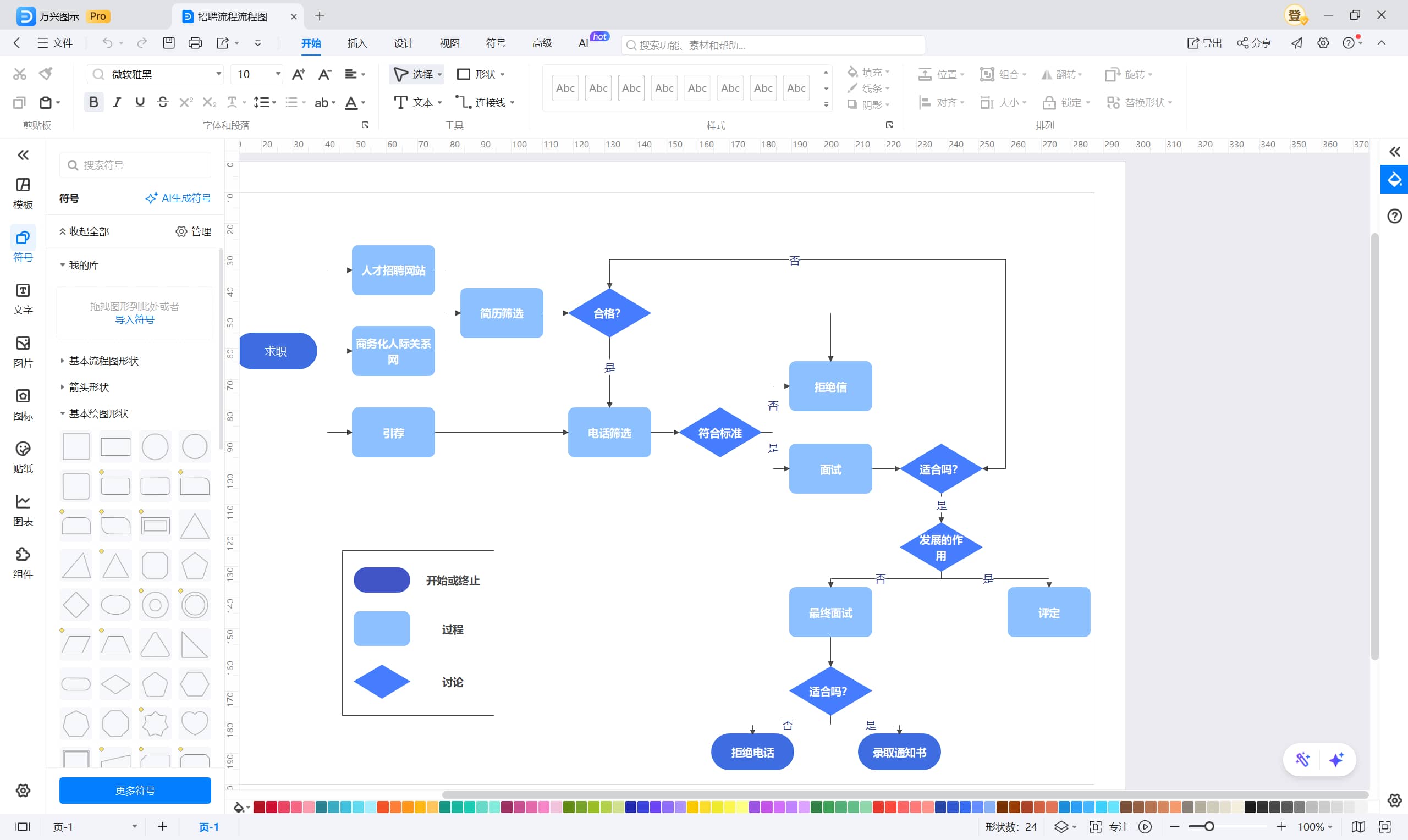Click the horizontal canvas scrollbar
This screenshot has height=840, width=1408.
[904, 795]
